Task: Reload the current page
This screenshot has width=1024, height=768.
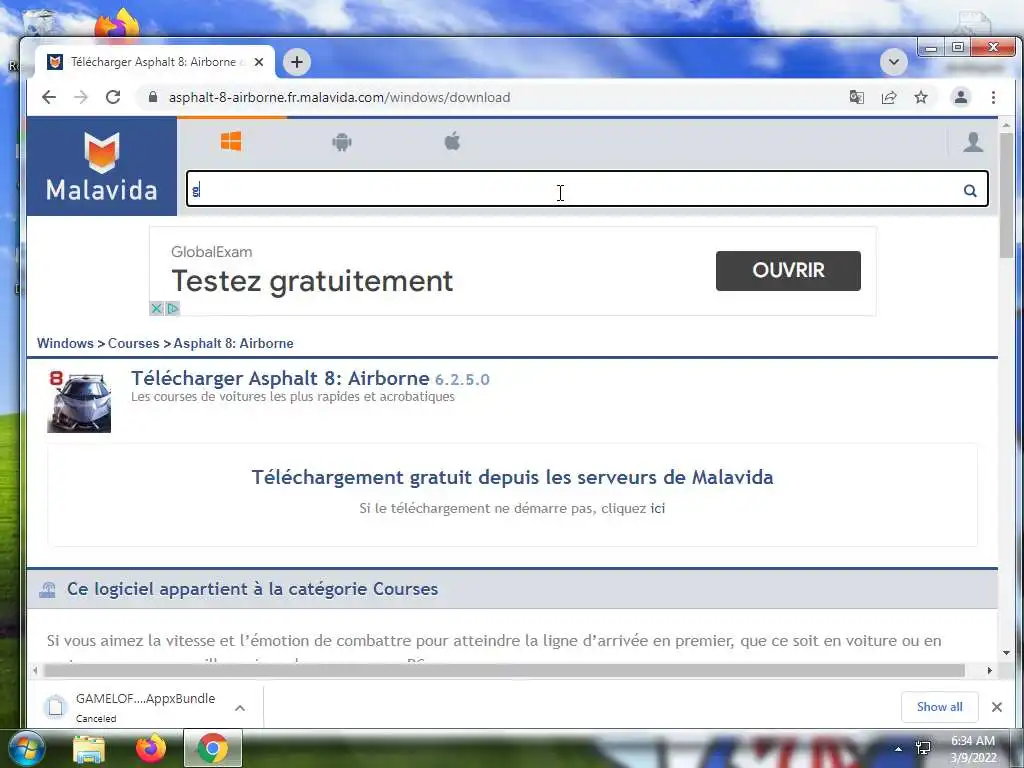Action: point(113,97)
